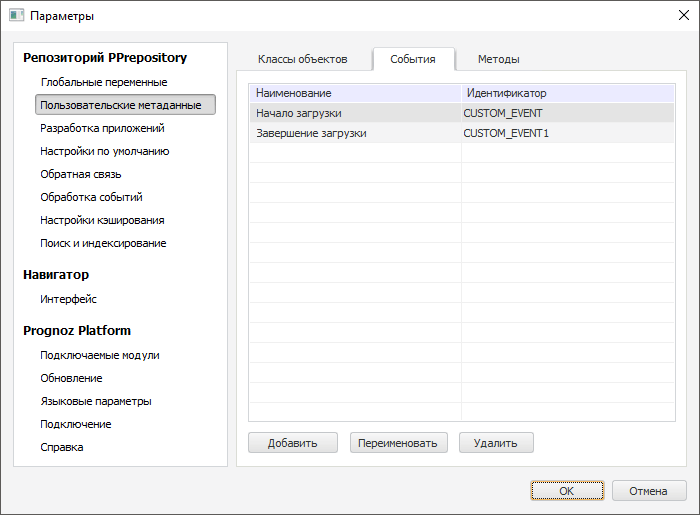Select Поиск и индексирование item

point(103,243)
